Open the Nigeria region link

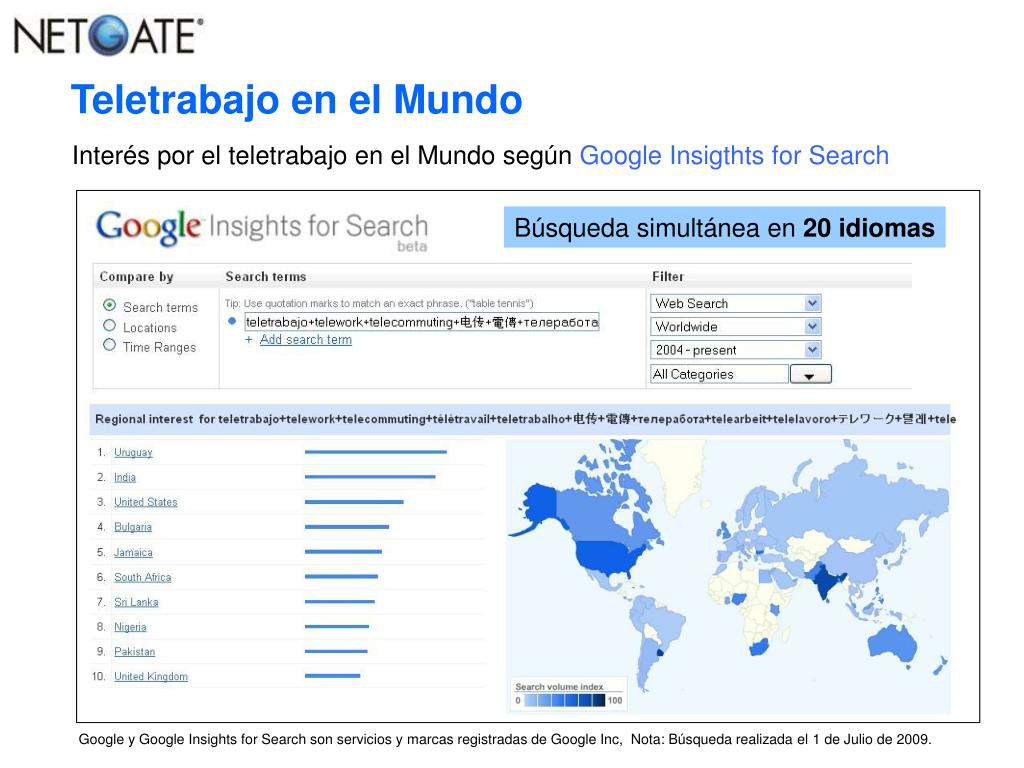[130, 627]
